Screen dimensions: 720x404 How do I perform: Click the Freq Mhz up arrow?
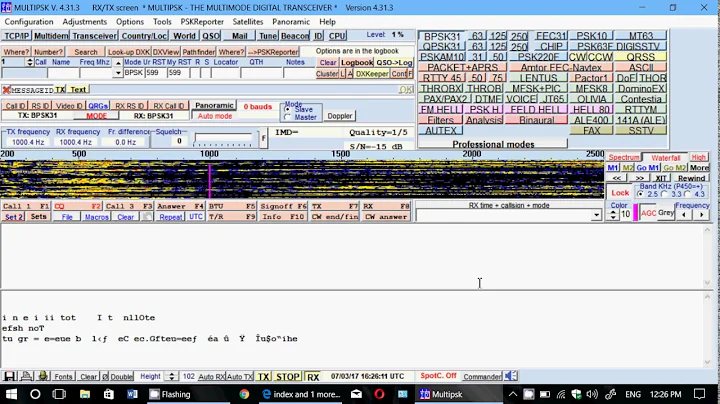click(118, 63)
